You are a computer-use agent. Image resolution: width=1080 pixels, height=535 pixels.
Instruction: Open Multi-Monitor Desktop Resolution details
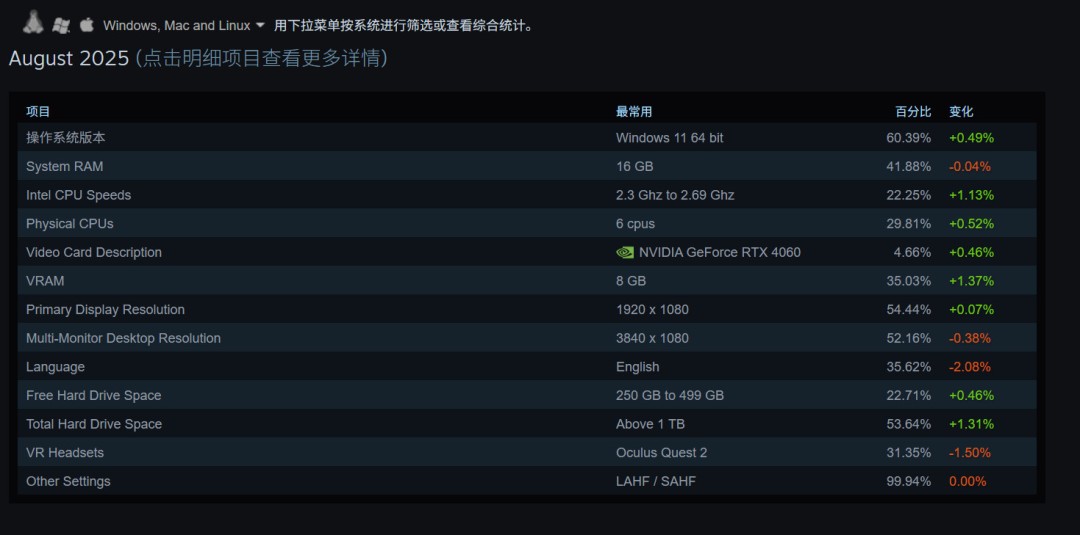(x=123, y=339)
